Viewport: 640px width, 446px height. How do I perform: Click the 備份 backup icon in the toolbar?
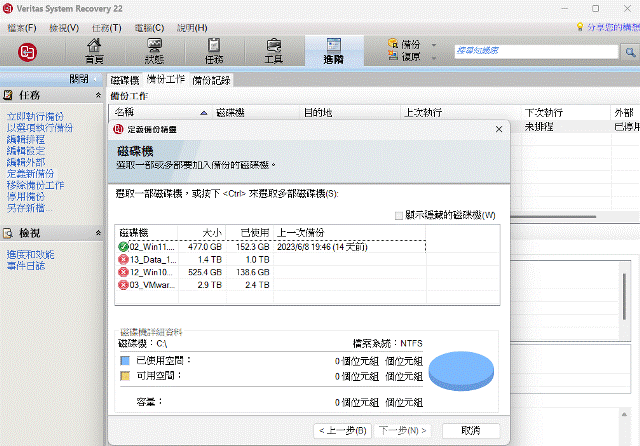[393, 43]
